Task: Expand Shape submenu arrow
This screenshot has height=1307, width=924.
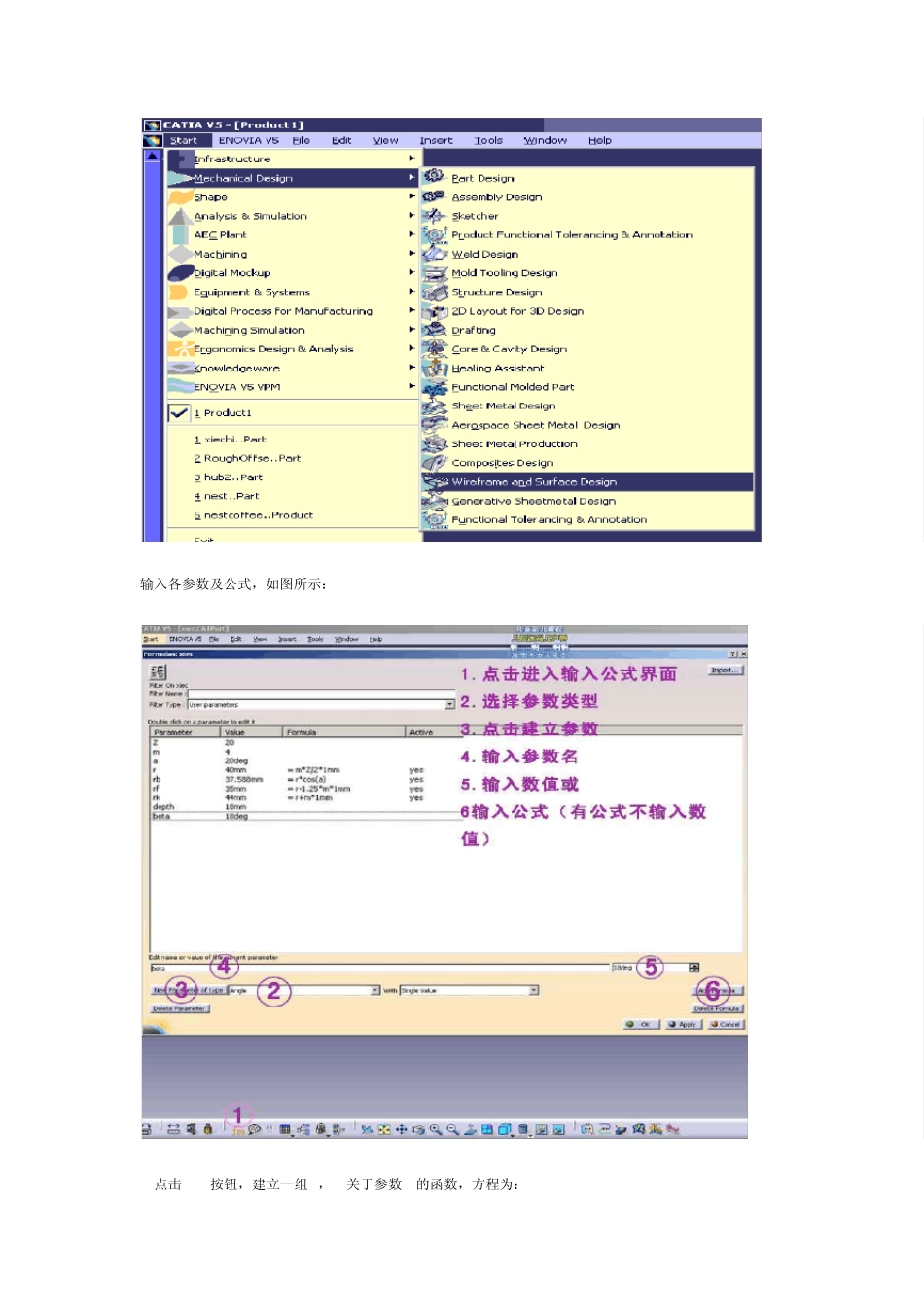Action: (412, 196)
